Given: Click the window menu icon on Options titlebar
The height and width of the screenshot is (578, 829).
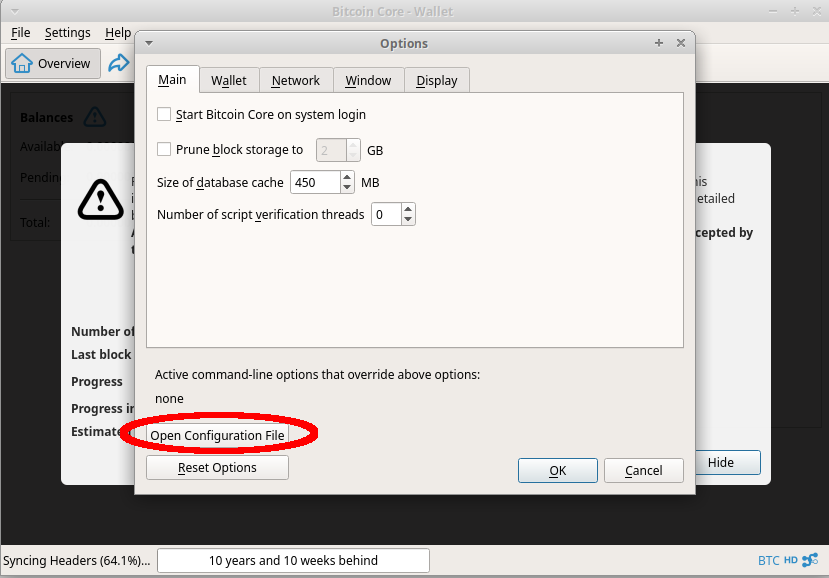Looking at the screenshot, I should [x=148, y=43].
